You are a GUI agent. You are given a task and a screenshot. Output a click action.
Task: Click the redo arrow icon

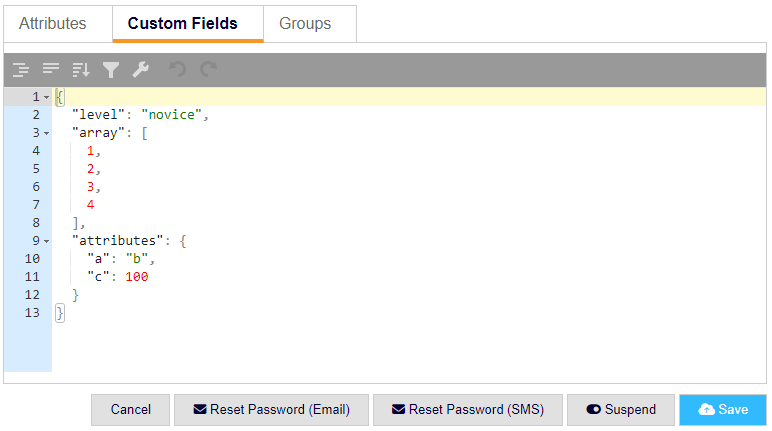point(208,69)
